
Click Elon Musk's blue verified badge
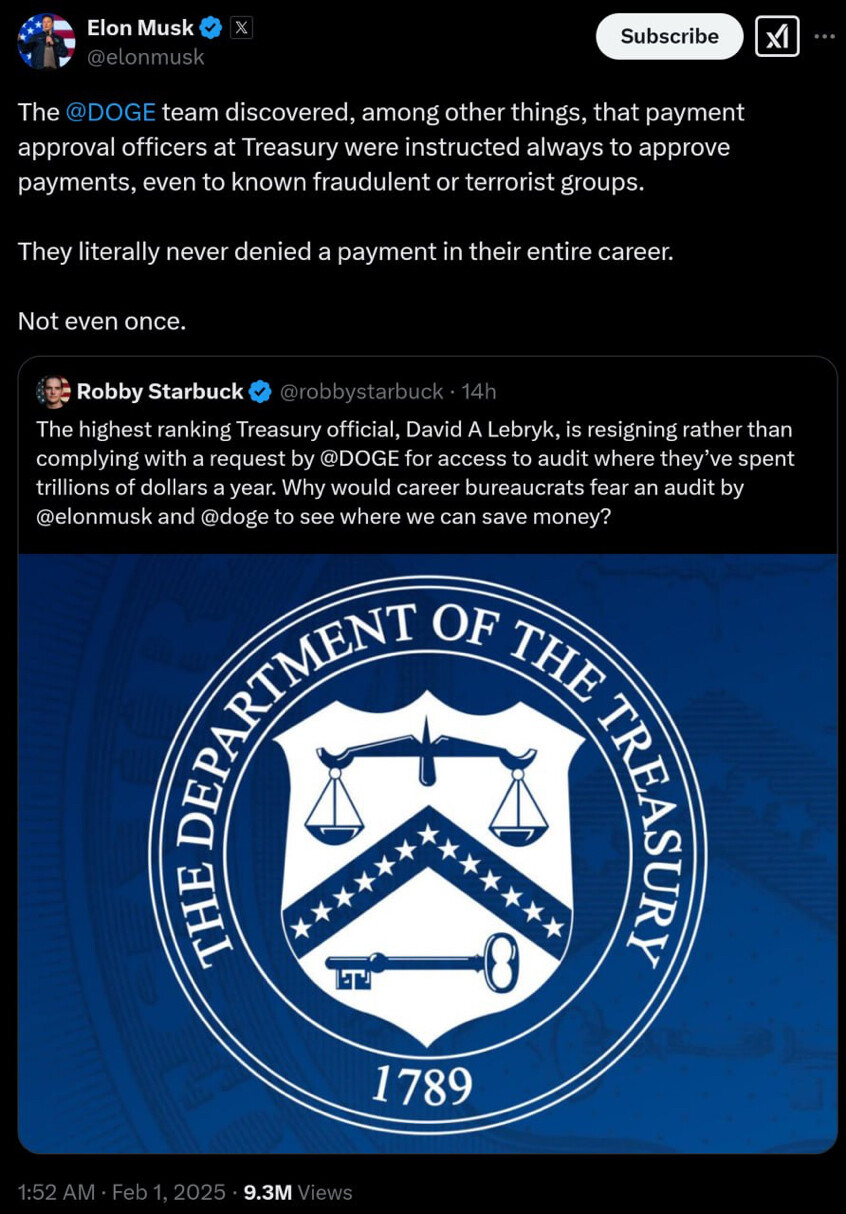click(x=211, y=29)
